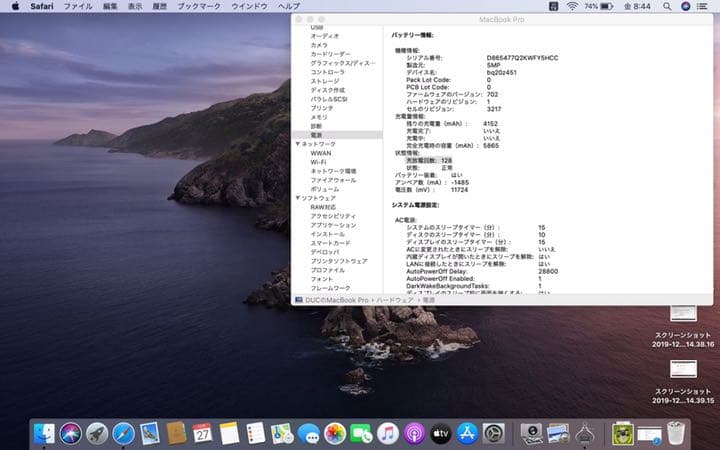Screen dimensions: 720x450
Task: Open the 履歴 menu
Action: pyautogui.click(x=159, y=6)
